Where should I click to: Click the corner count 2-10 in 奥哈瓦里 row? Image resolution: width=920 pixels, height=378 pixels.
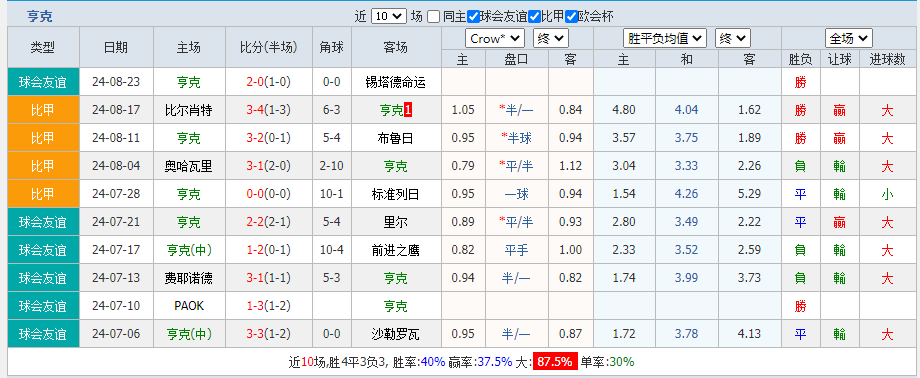332,166
